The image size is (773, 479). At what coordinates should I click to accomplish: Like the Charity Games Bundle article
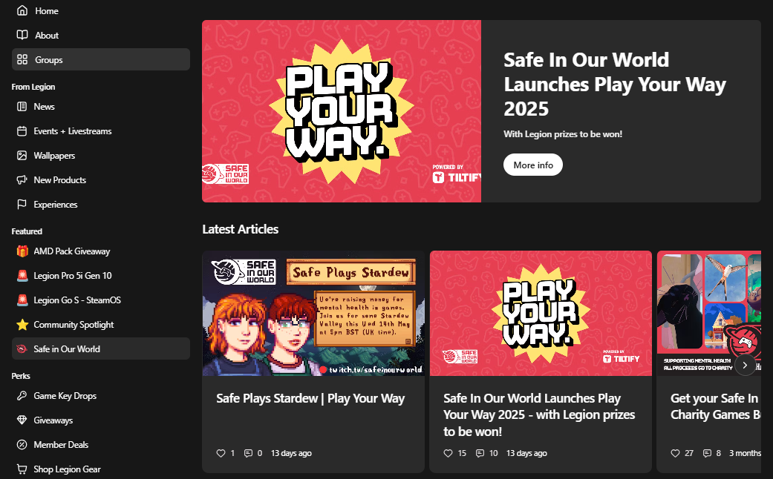675,453
